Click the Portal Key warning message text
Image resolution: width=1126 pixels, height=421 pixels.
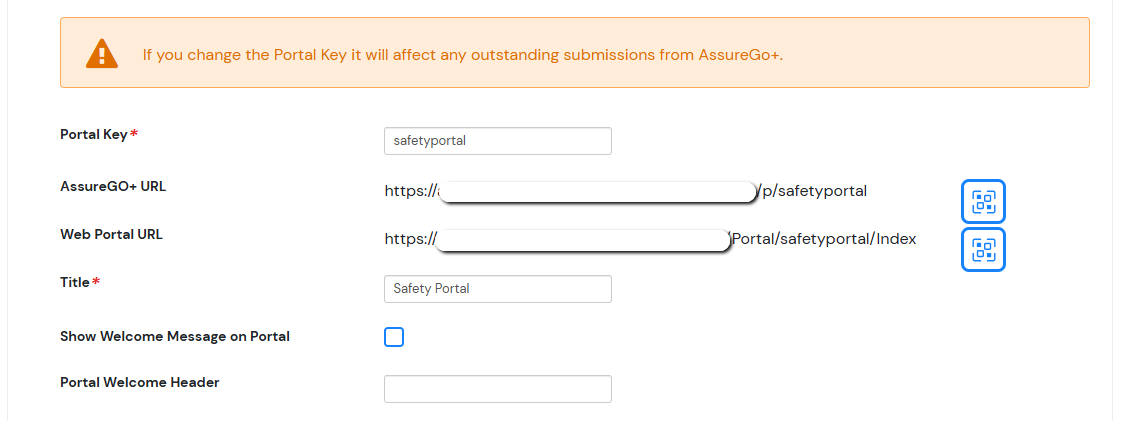pos(462,54)
